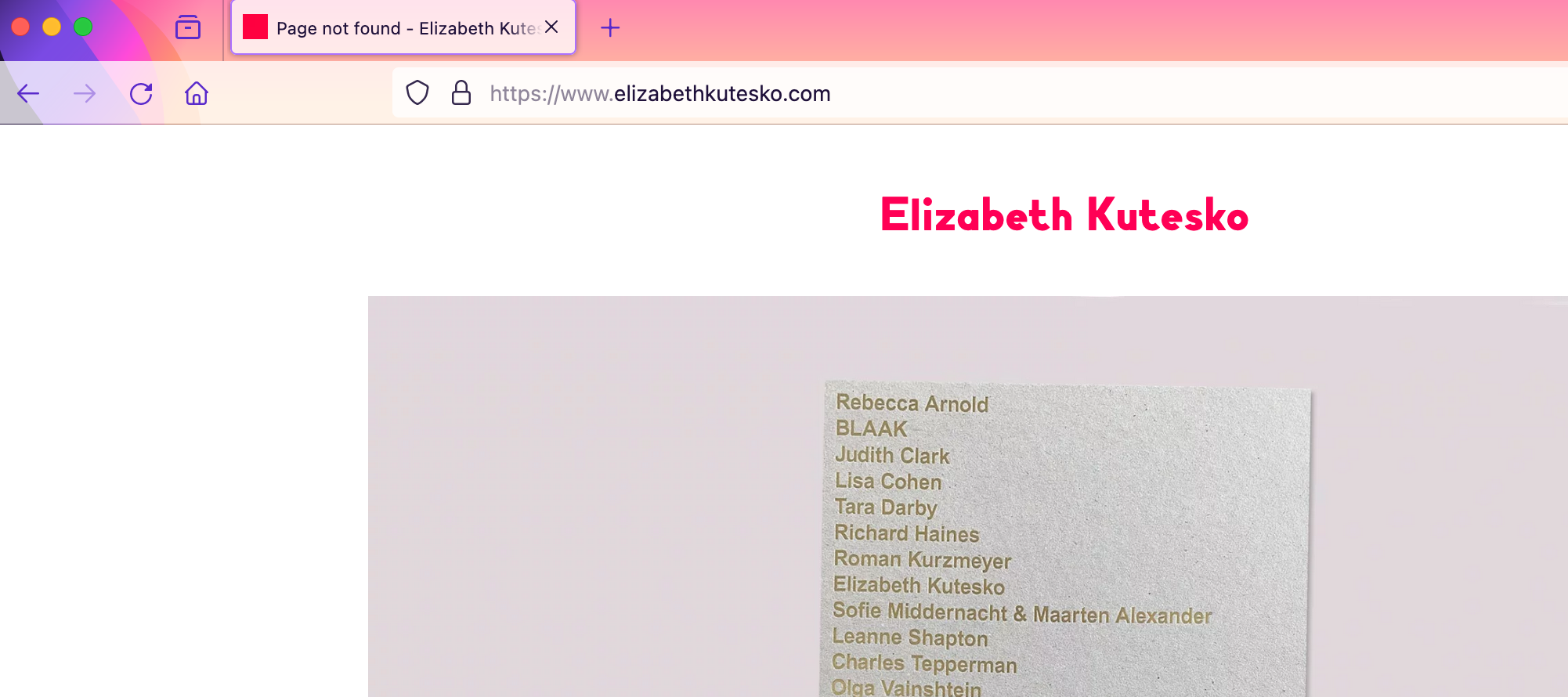Go to the browser home page

tap(197, 94)
